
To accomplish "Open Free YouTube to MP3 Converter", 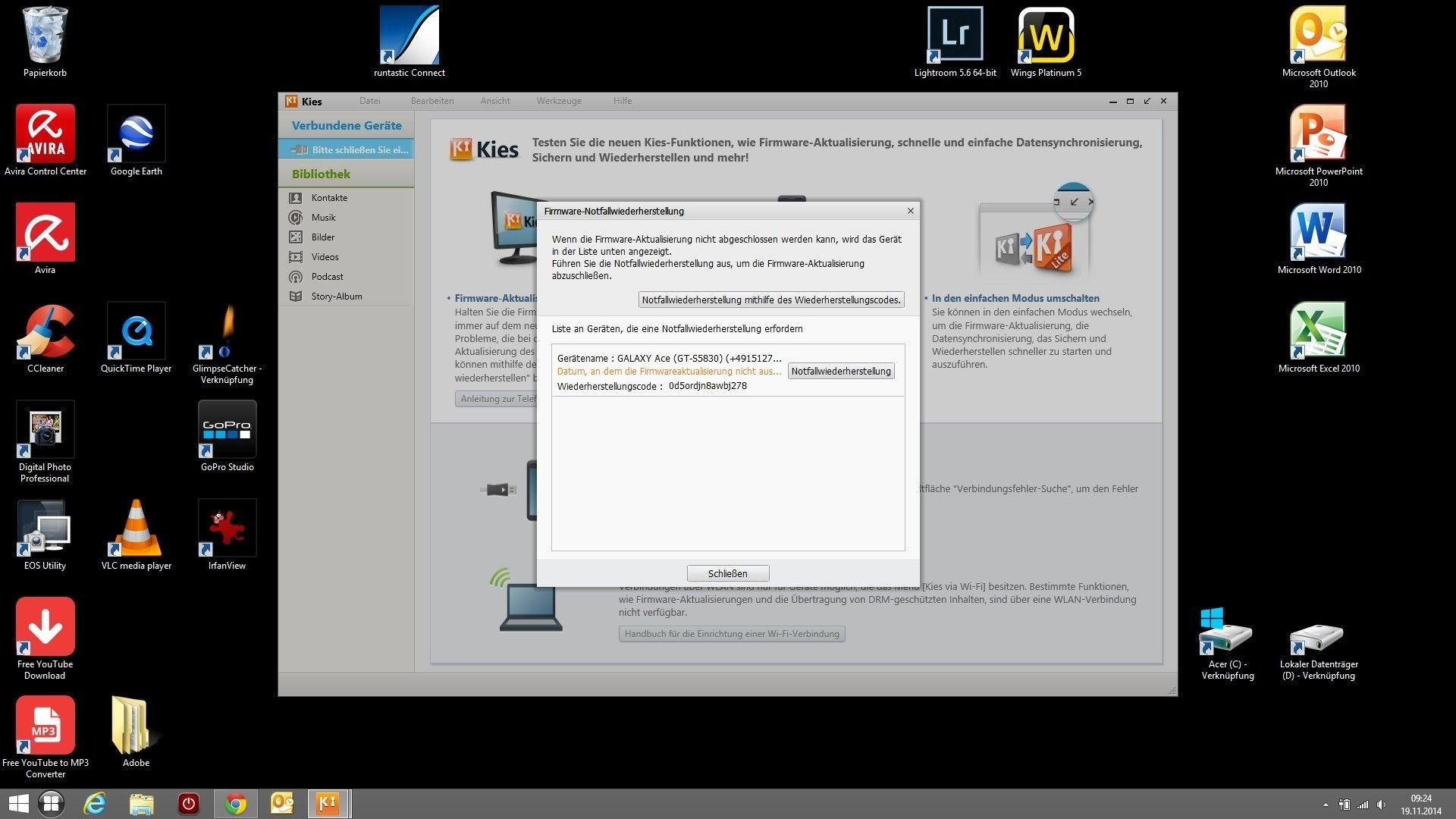I will pyautogui.click(x=45, y=737).
